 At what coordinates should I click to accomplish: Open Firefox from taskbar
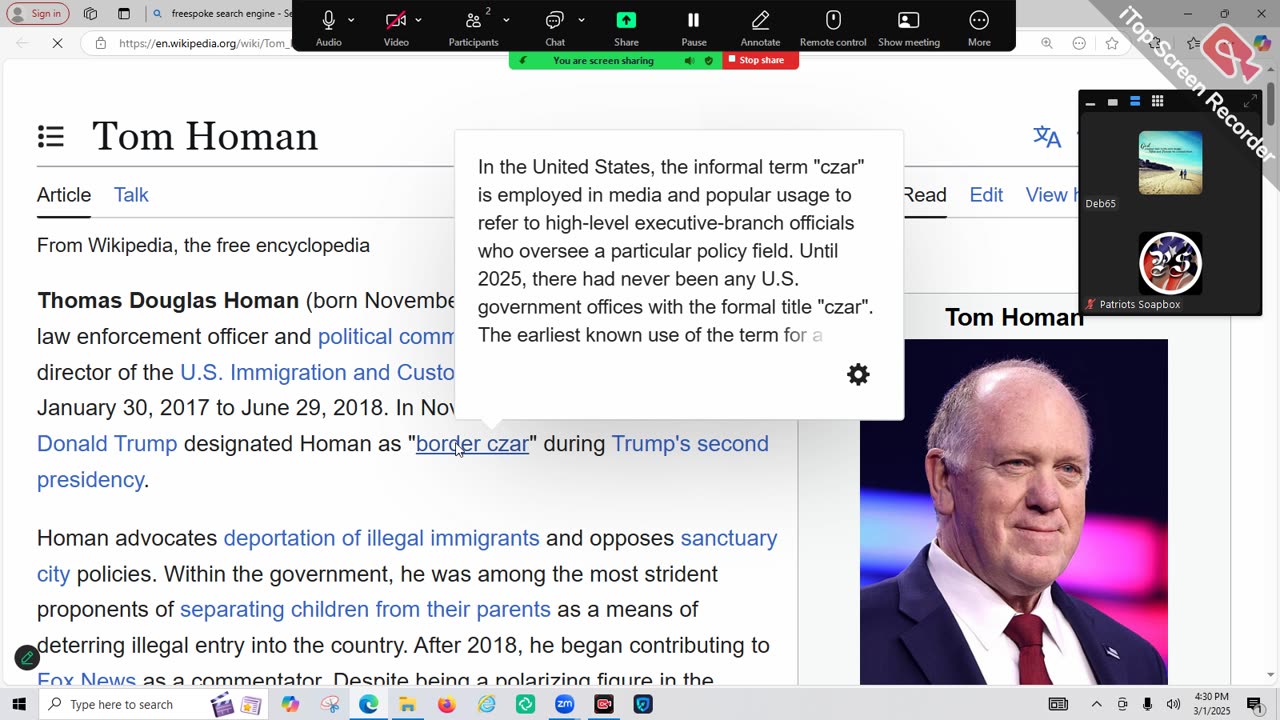click(x=447, y=704)
